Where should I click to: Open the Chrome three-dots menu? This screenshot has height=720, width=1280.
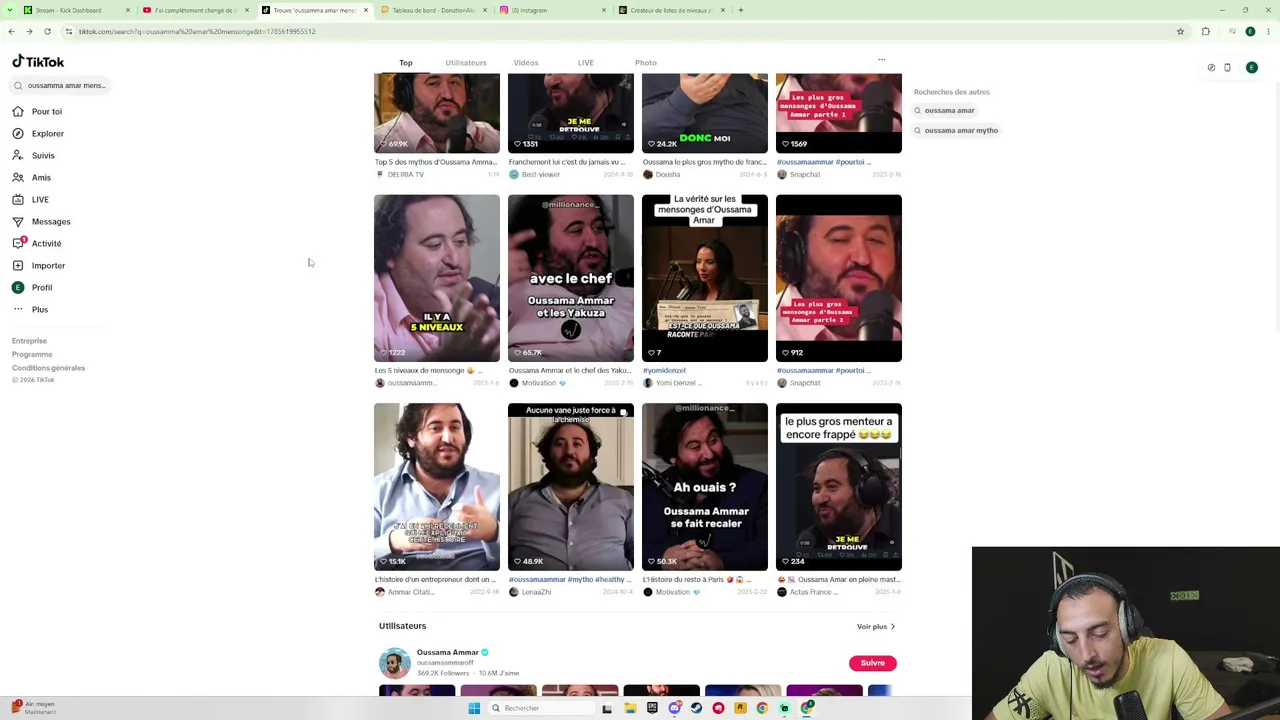click(x=1268, y=31)
